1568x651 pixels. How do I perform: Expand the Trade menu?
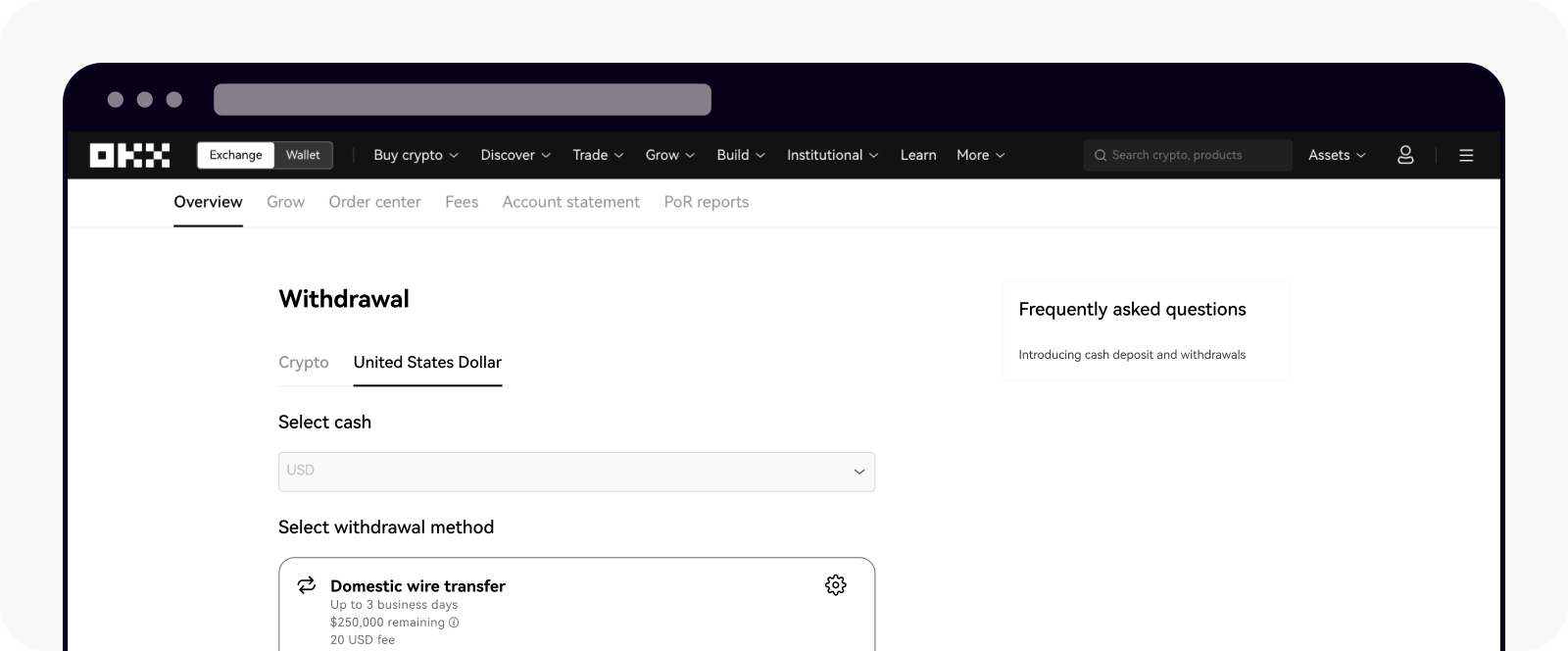tap(598, 155)
